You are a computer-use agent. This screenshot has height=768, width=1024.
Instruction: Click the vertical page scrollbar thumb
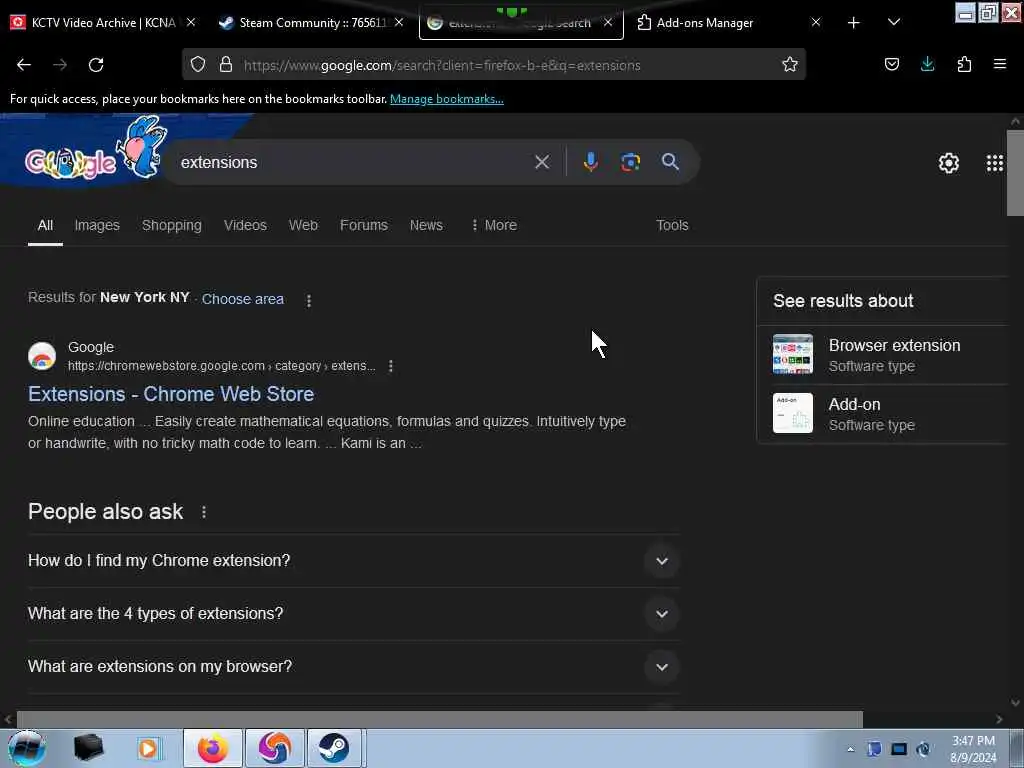click(x=1015, y=173)
